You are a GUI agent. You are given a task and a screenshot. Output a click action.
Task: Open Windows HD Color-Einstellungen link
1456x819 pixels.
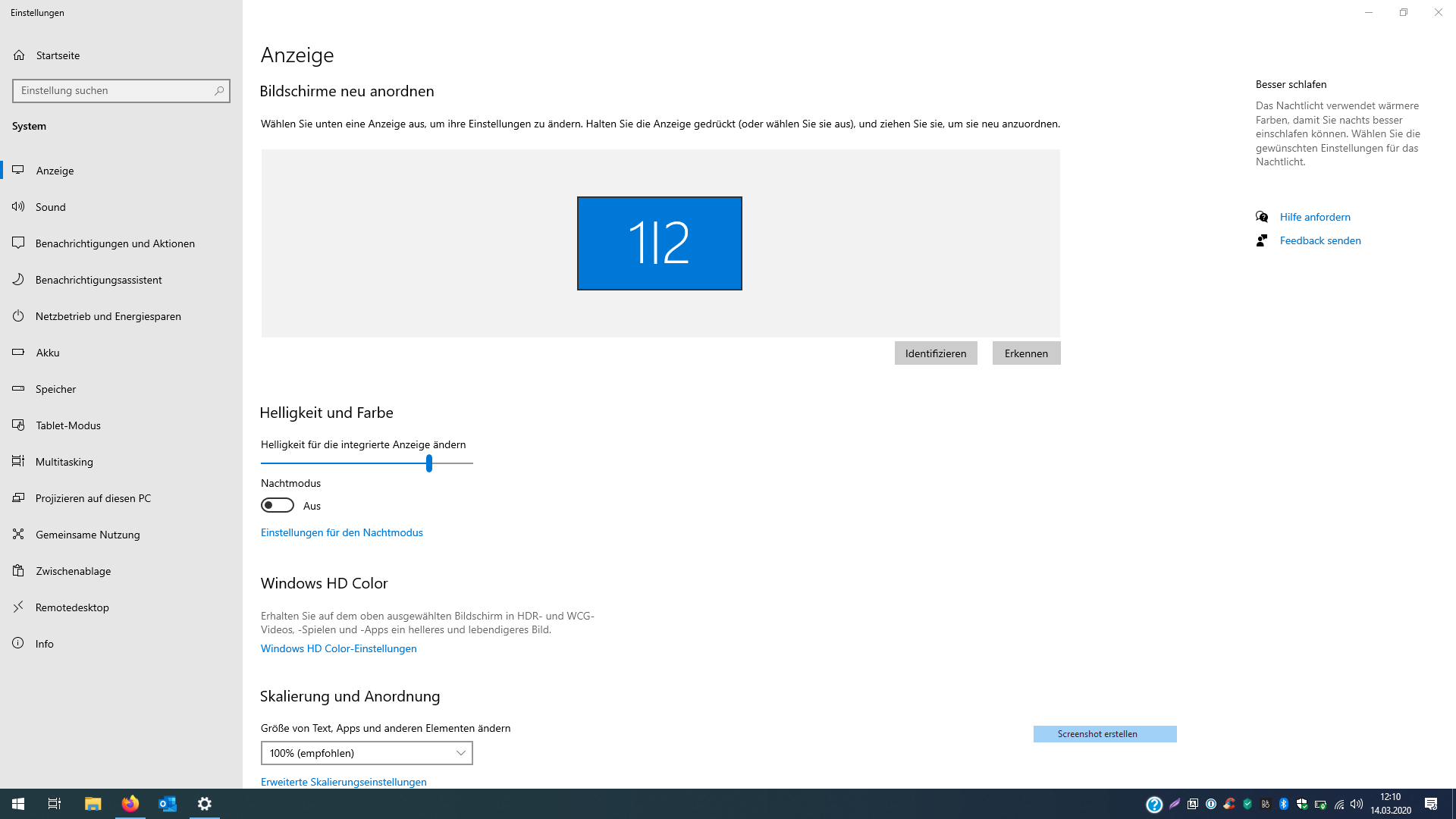tap(339, 648)
